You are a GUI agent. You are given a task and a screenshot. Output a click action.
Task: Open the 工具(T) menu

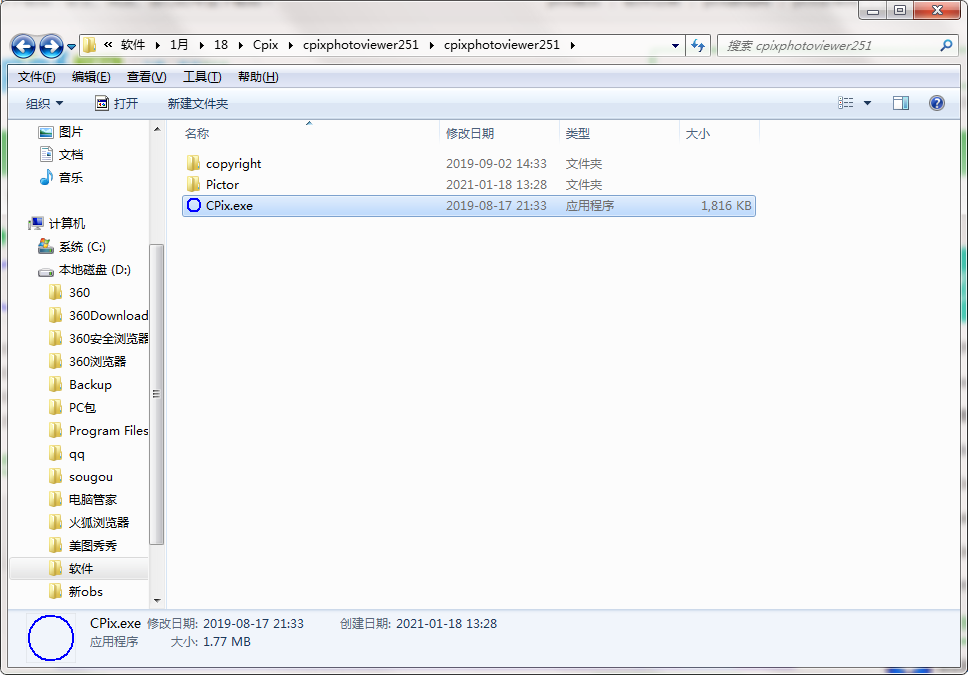coord(202,77)
